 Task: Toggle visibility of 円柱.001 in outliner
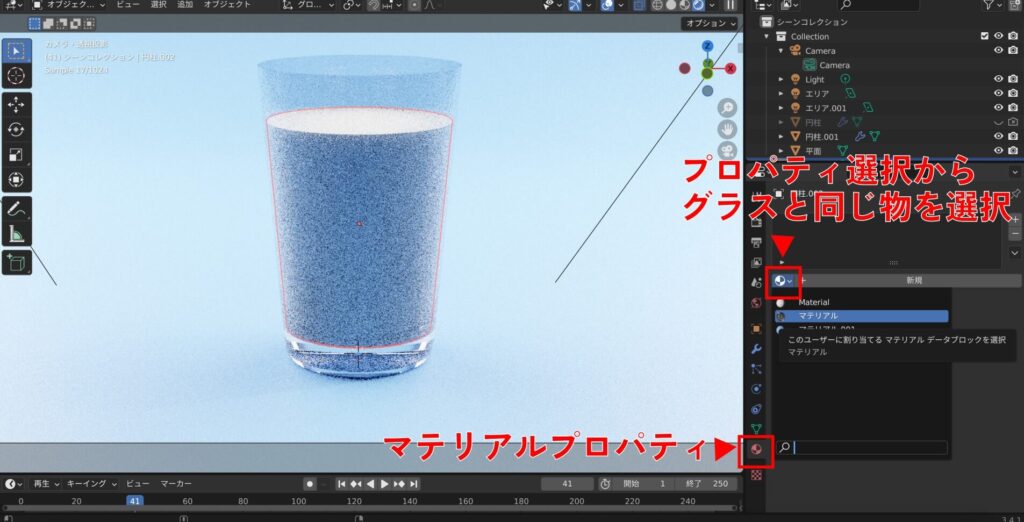(998, 136)
